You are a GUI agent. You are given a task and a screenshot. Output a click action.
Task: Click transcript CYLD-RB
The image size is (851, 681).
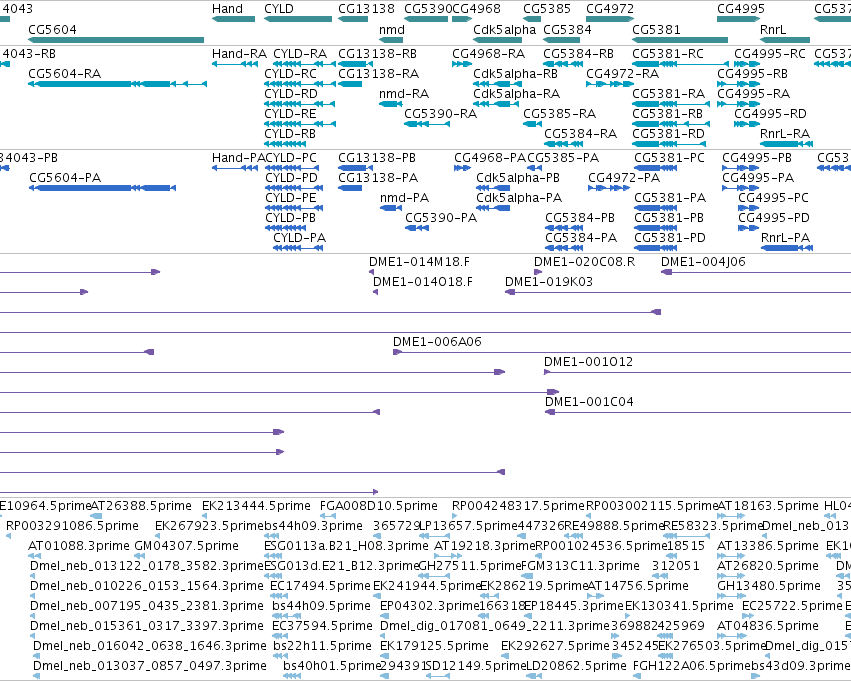290,134
